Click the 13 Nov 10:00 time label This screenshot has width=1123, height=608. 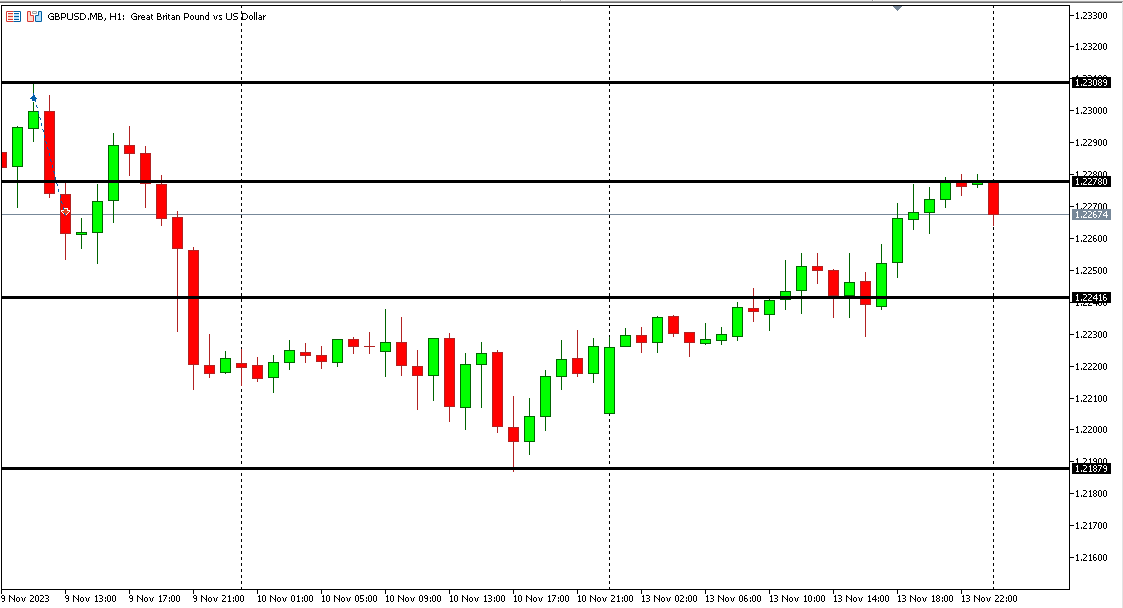(x=797, y=599)
